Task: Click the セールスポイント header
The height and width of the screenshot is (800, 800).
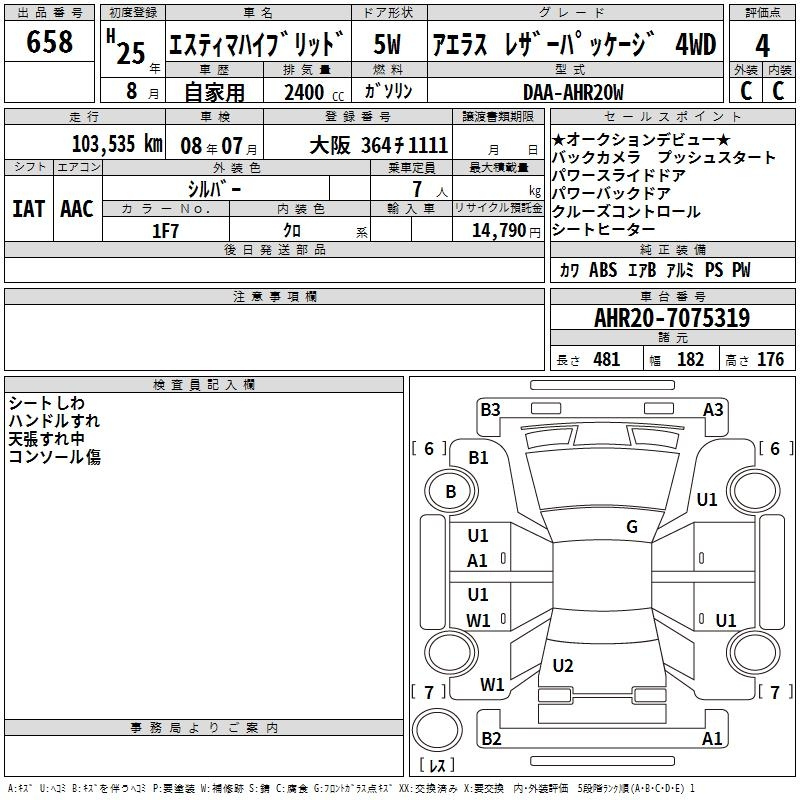Action: click(x=672, y=116)
